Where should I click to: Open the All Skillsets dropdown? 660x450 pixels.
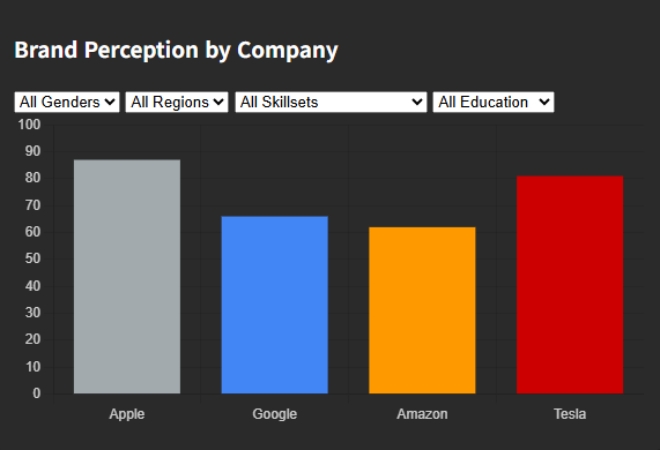331,102
